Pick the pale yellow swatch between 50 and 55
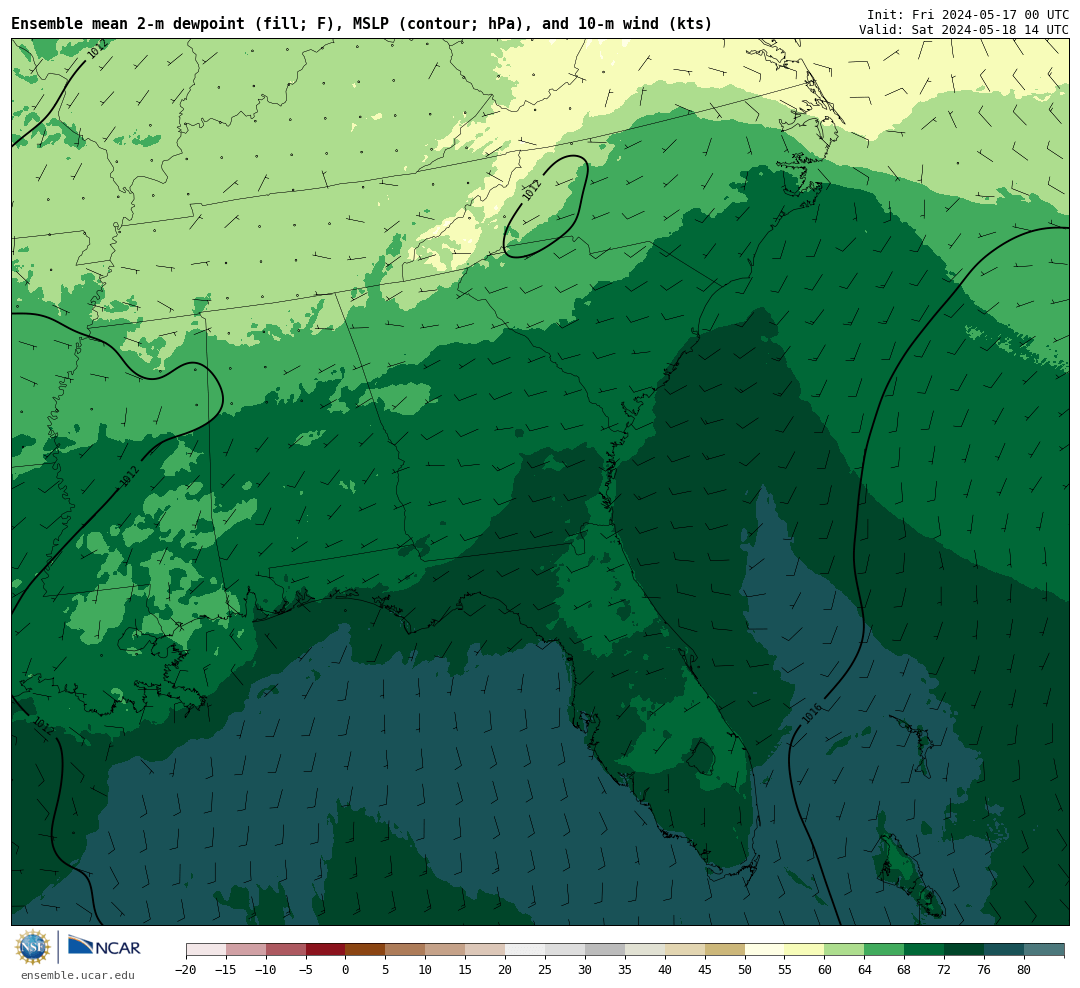Image resolution: width=1080 pixels, height=988 pixels. (x=765, y=950)
